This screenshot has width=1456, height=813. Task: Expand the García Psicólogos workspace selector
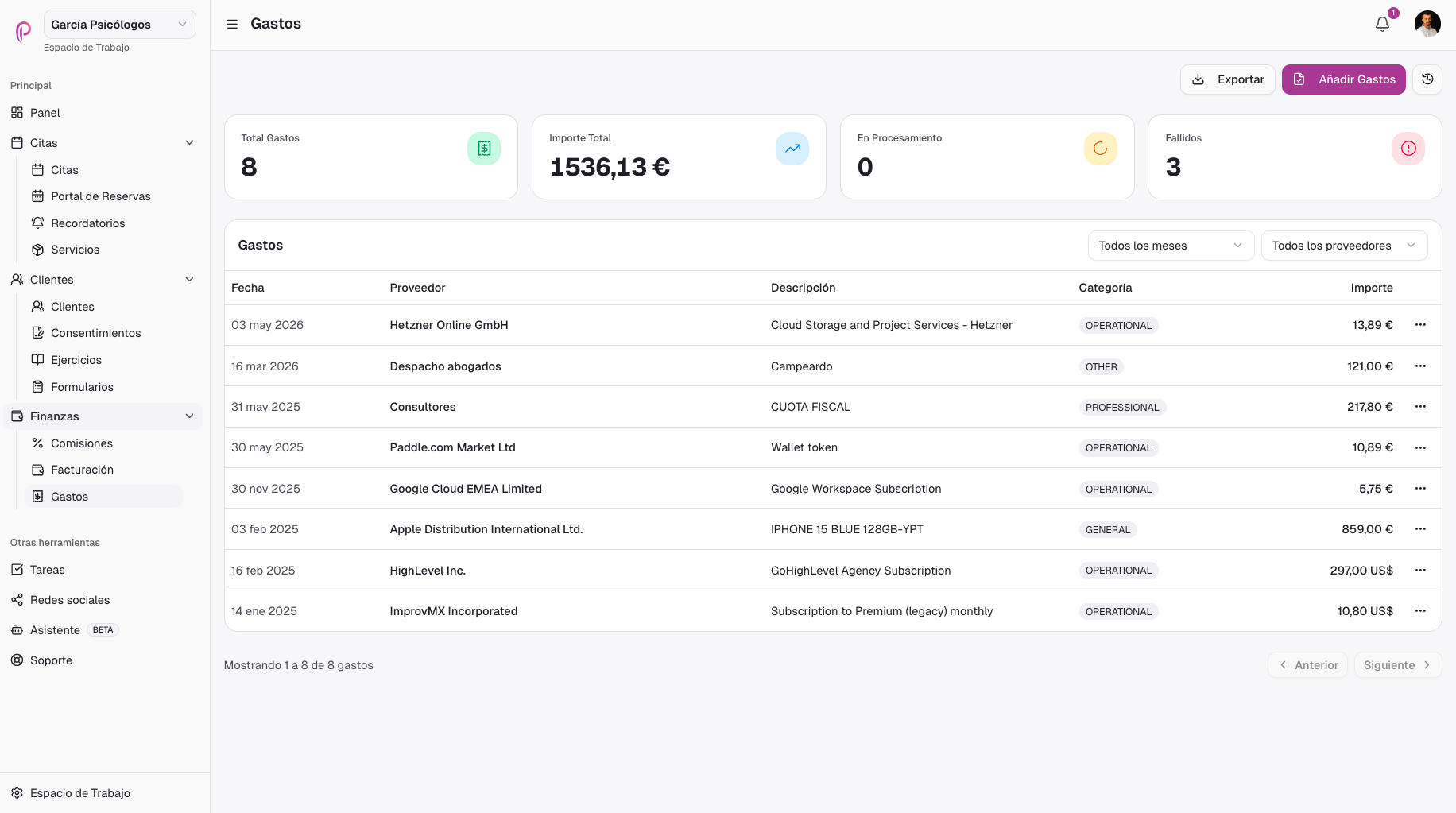pos(120,25)
